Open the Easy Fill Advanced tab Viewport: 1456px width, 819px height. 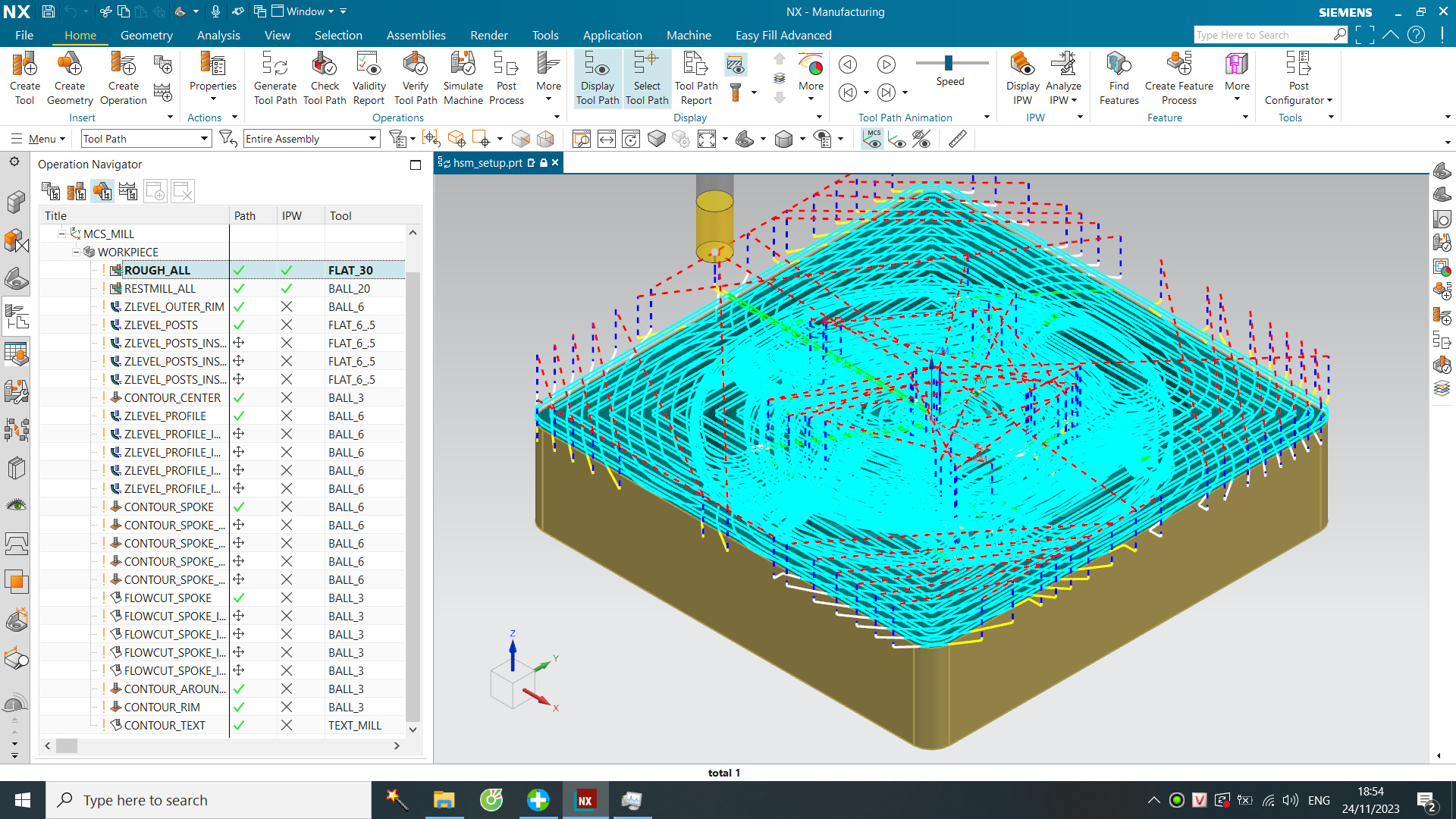pyautogui.click(x=783, y=35)
